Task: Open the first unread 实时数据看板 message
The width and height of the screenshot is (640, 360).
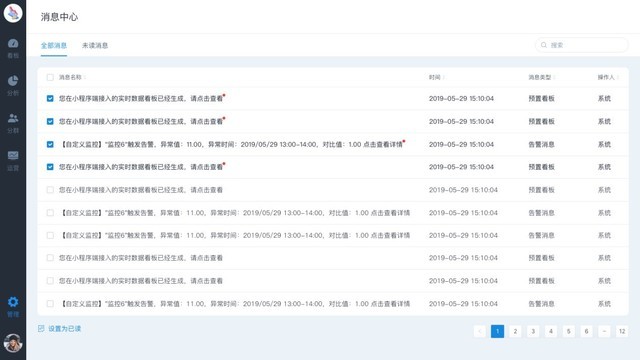Action: 141,98
